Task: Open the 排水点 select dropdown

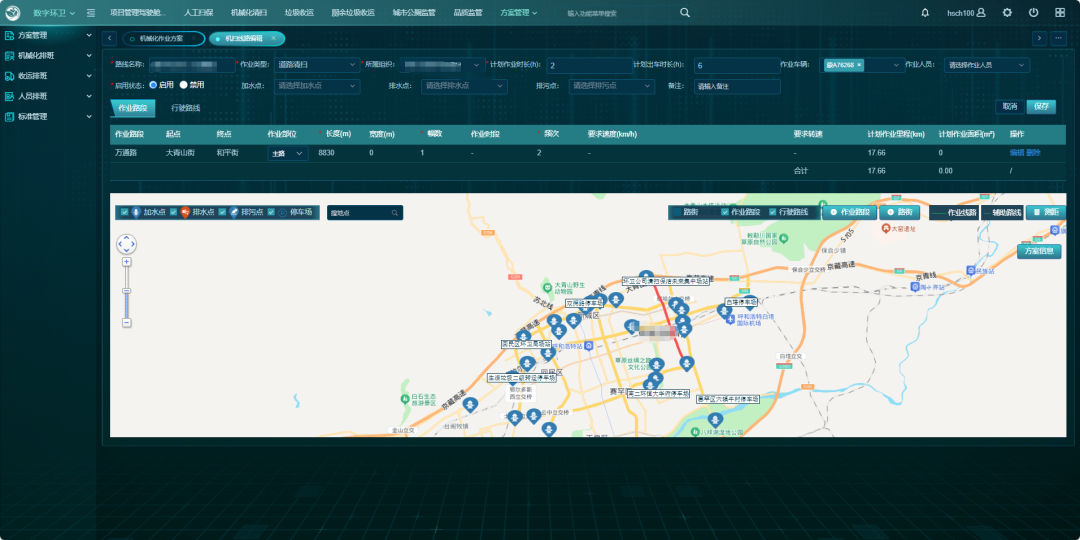Action: click(464, 86)
